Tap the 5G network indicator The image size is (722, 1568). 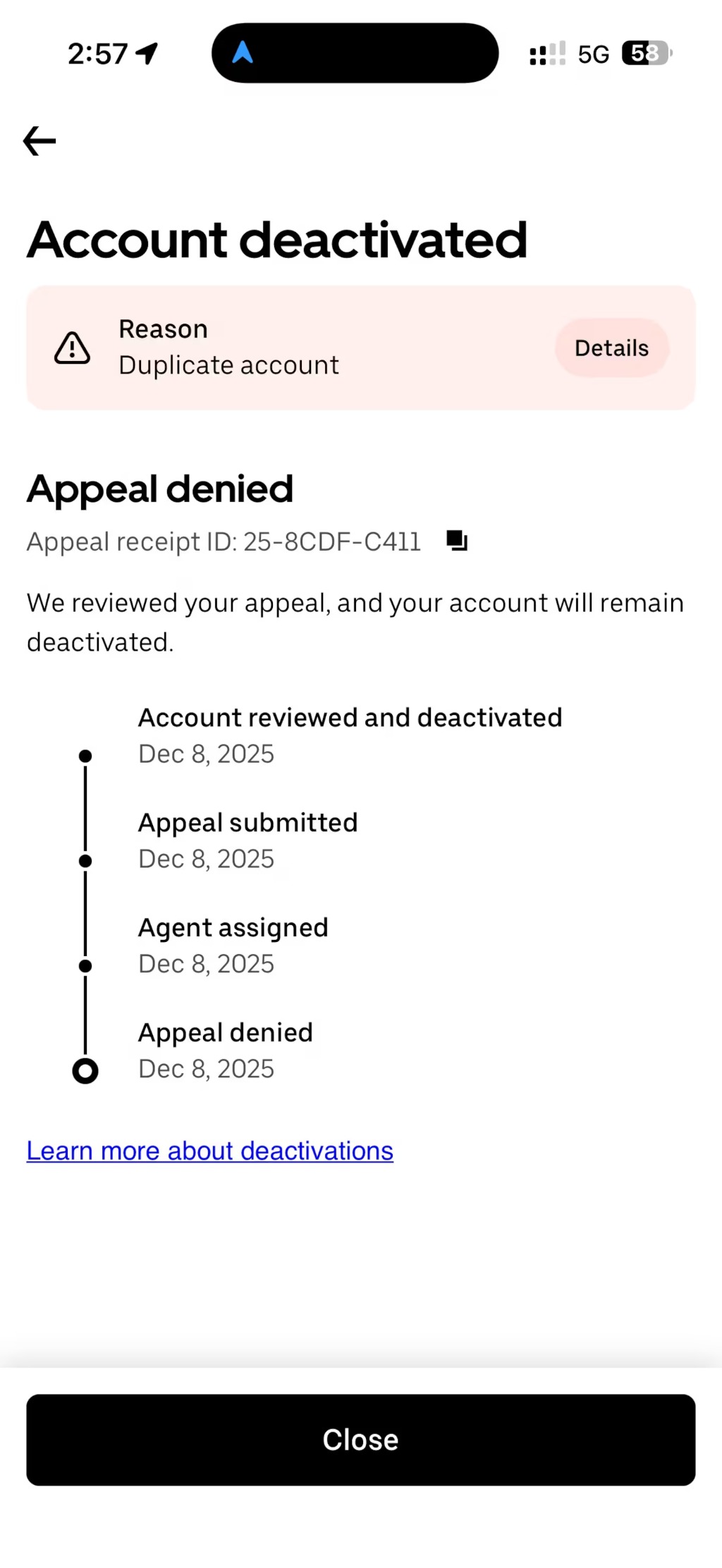pos(593,54)
